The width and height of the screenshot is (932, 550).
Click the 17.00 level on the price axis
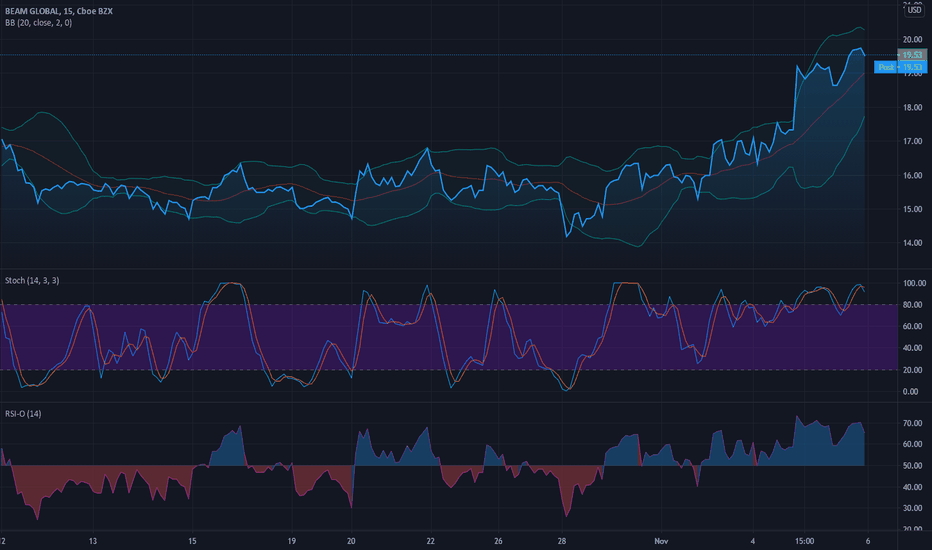pyautogui.click(x=912, y=141)
